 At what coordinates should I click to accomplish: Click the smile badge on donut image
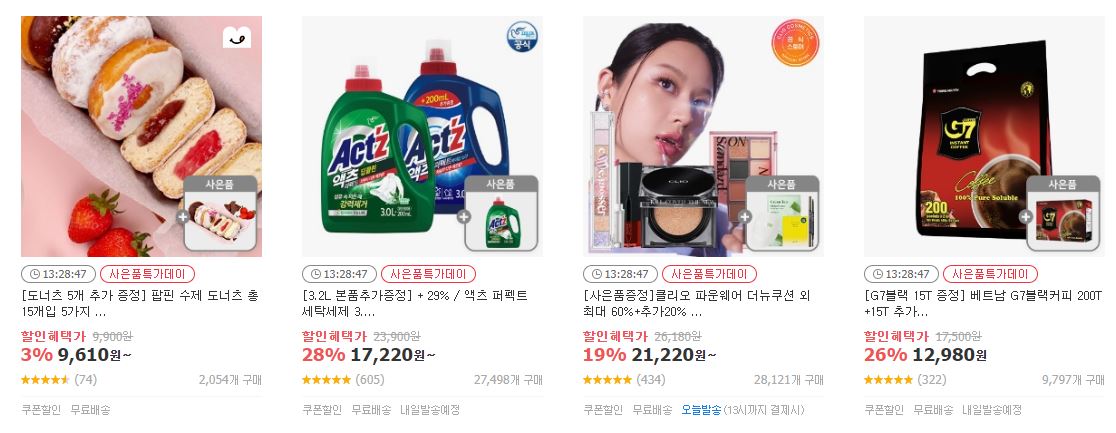(x=237, y=37)
